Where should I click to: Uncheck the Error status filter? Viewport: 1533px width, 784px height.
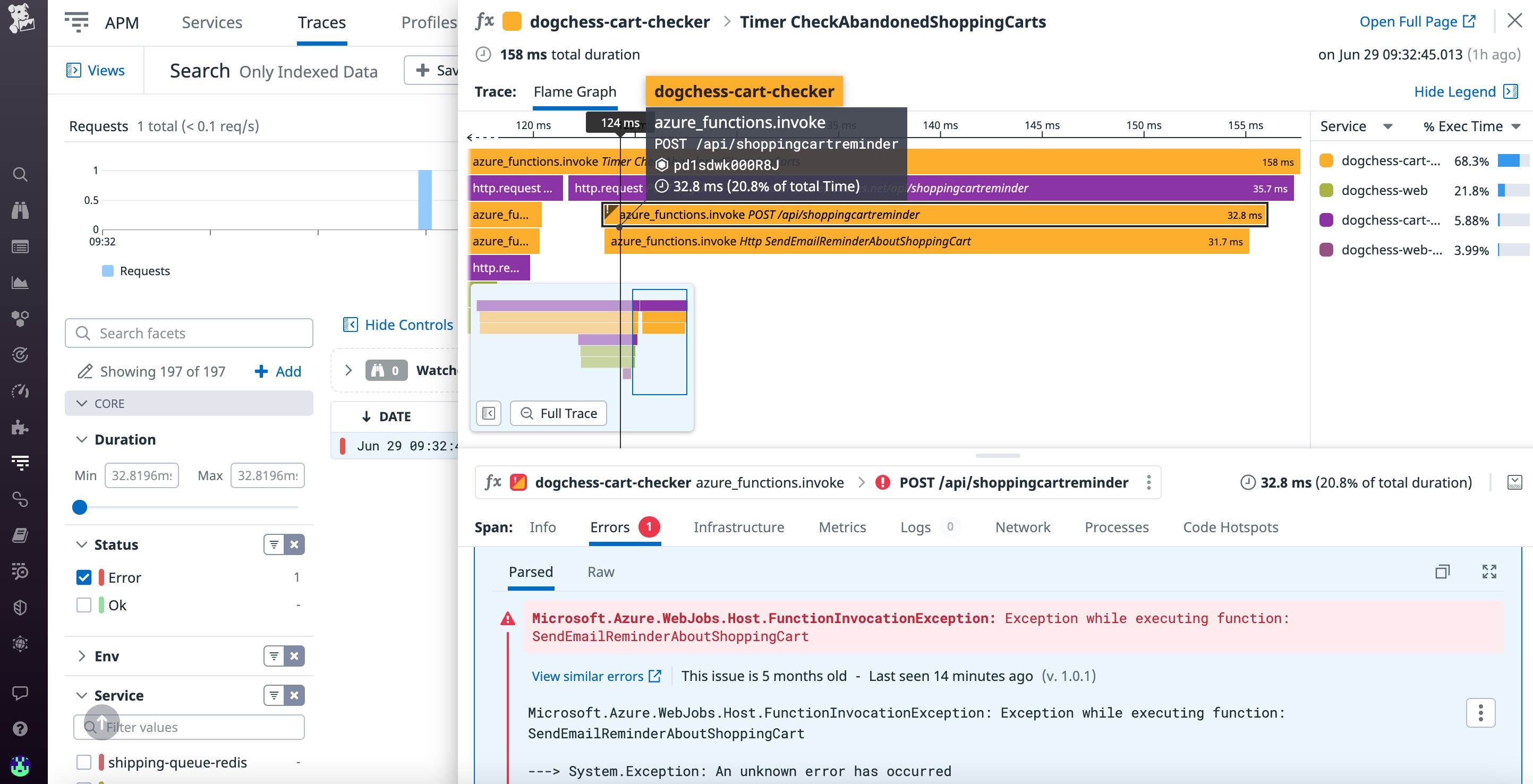[83, 577]
